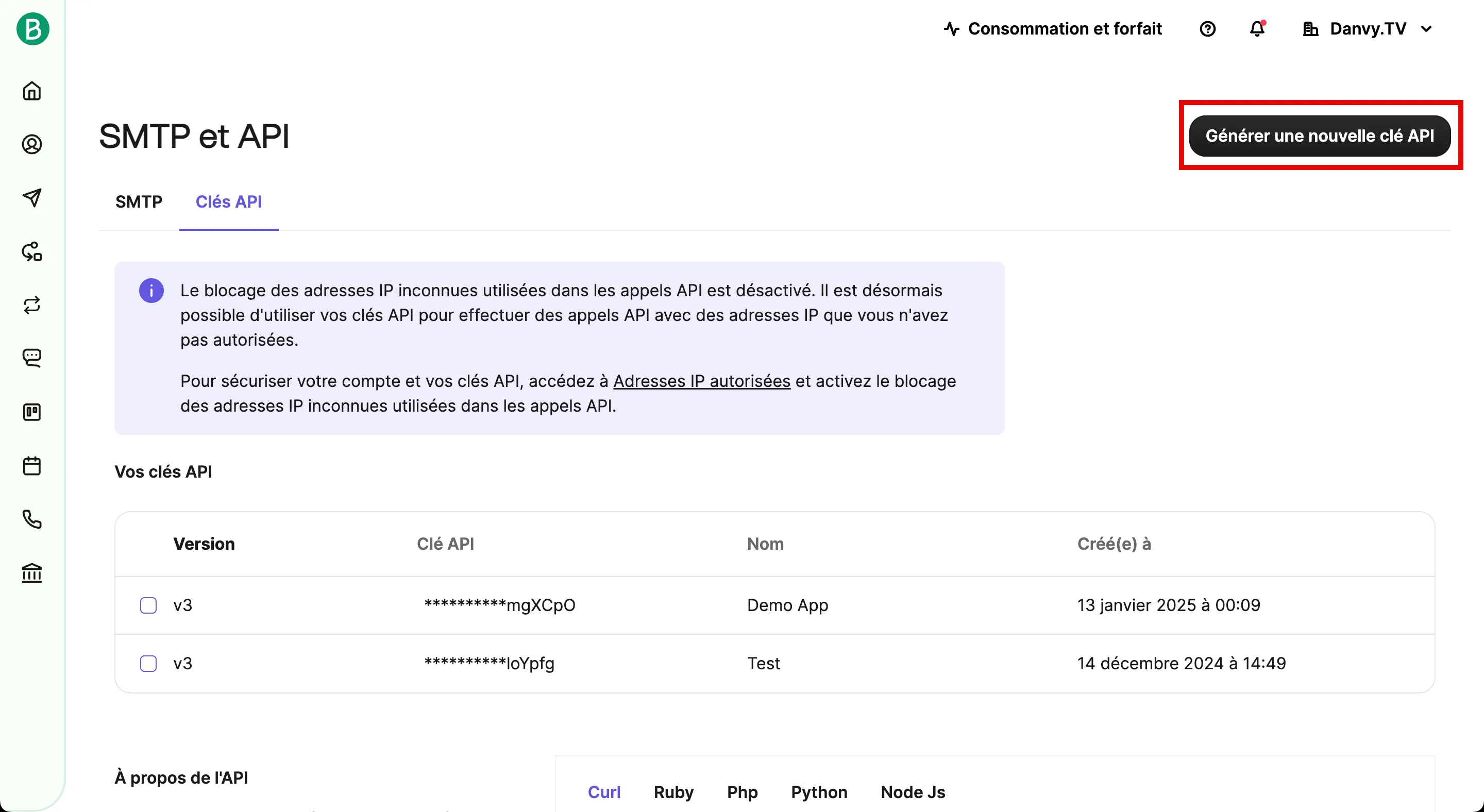Open Consommation et forfait
1484x812 pixels.
click(x=1053, y=29)
